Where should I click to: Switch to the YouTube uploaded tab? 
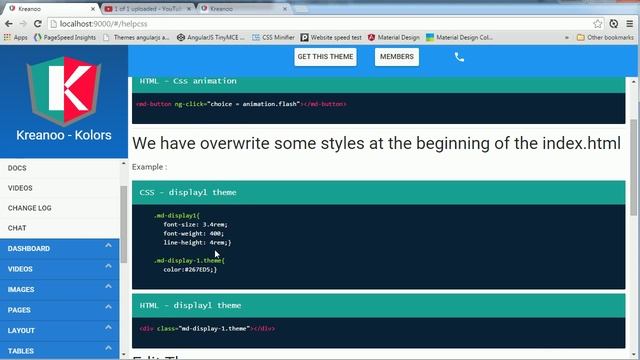[x=147, y=9]
